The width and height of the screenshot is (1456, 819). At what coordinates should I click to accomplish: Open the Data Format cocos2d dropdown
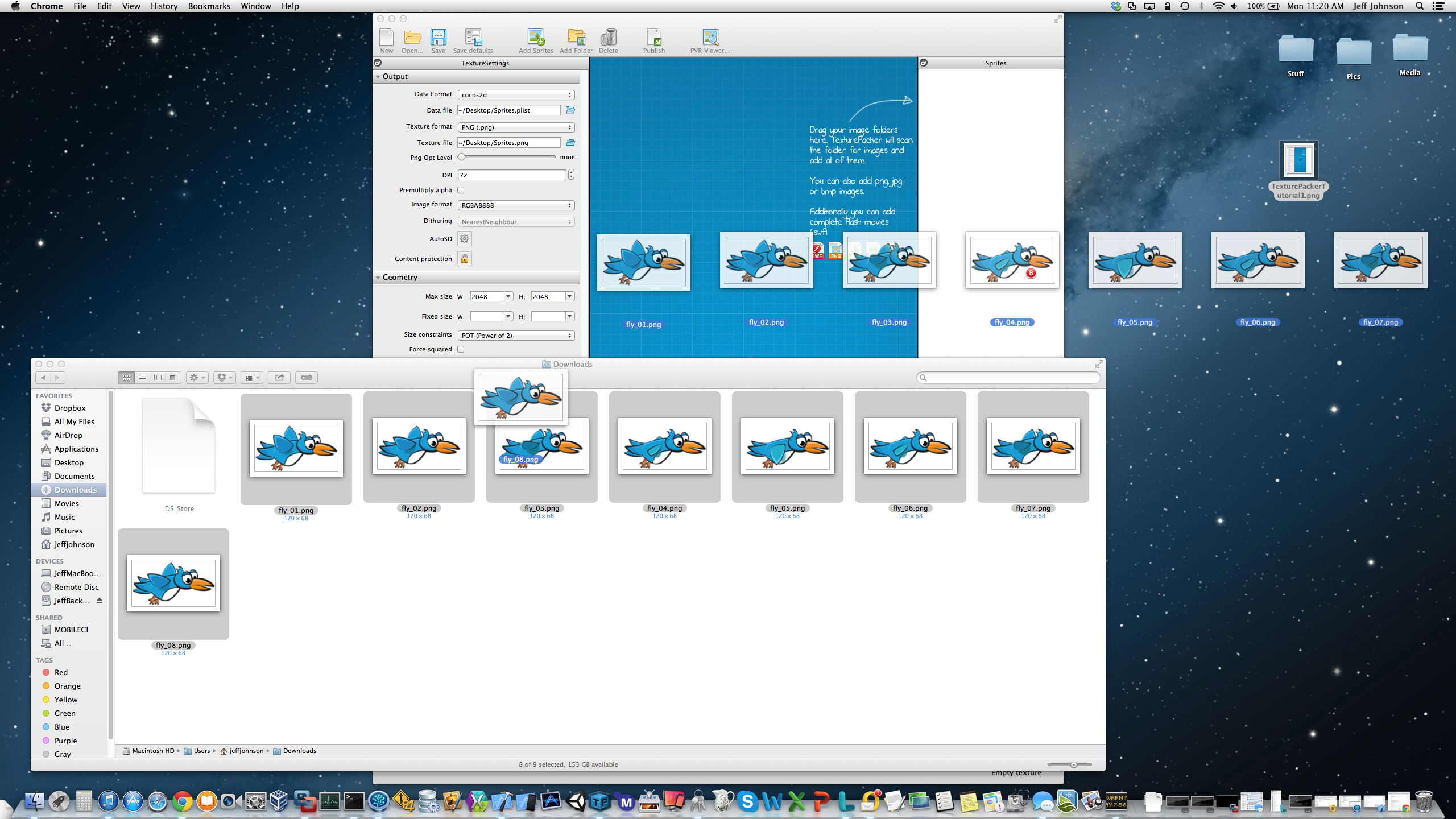coord(516,95)
